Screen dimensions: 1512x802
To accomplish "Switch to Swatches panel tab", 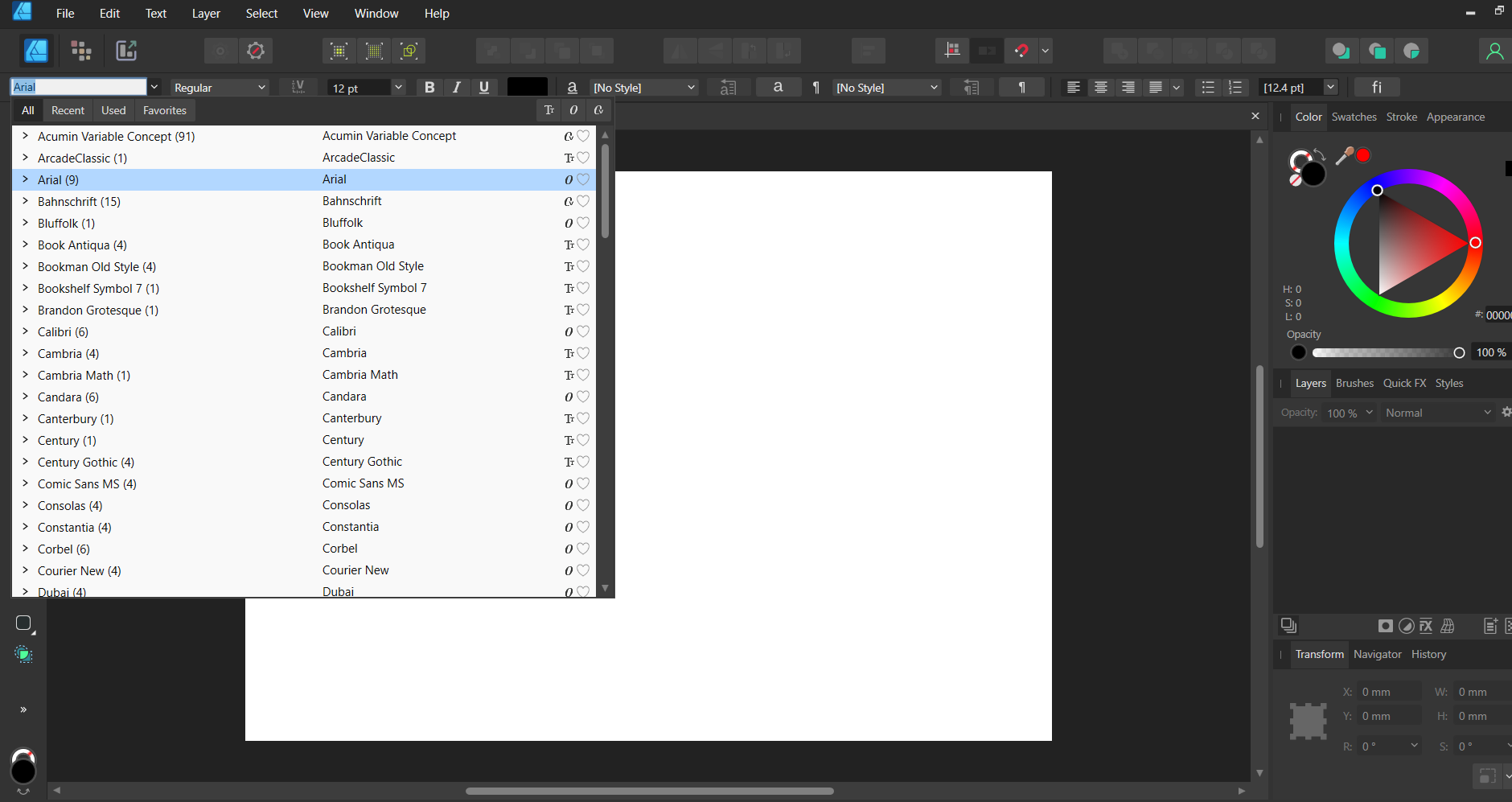I will [1354, 117].
